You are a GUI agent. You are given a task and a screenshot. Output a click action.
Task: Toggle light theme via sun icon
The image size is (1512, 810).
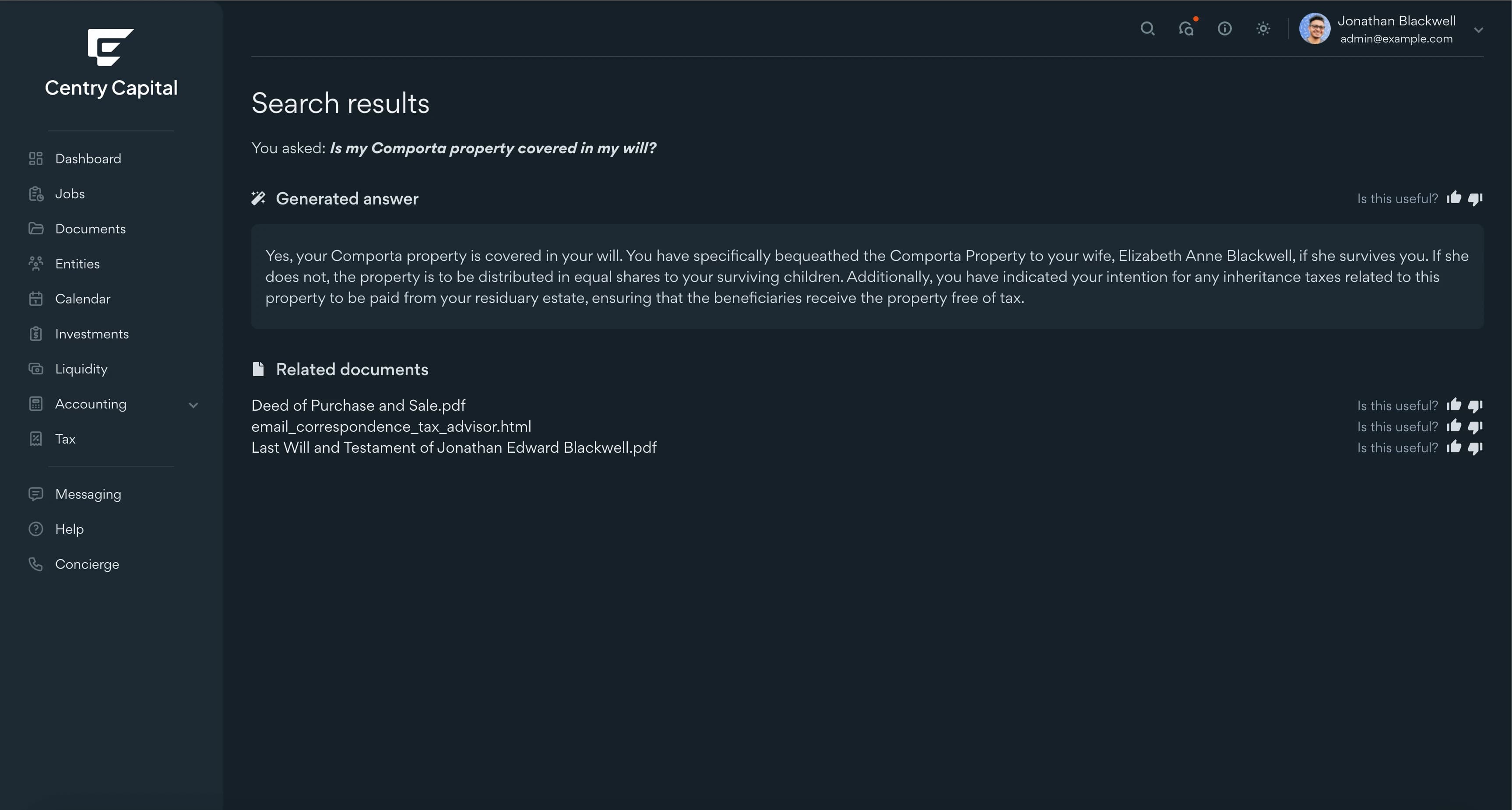click(1263, 29)
